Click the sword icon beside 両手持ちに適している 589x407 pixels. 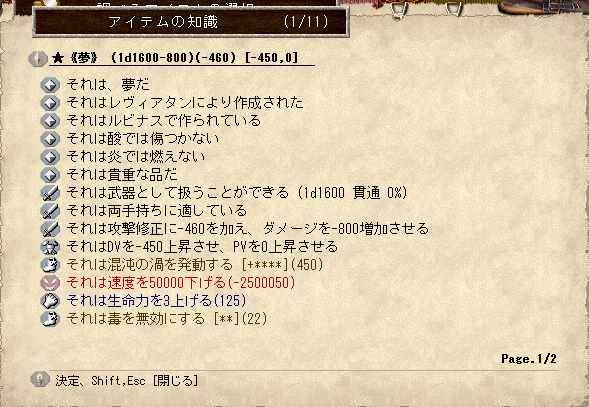click(50, 211)
